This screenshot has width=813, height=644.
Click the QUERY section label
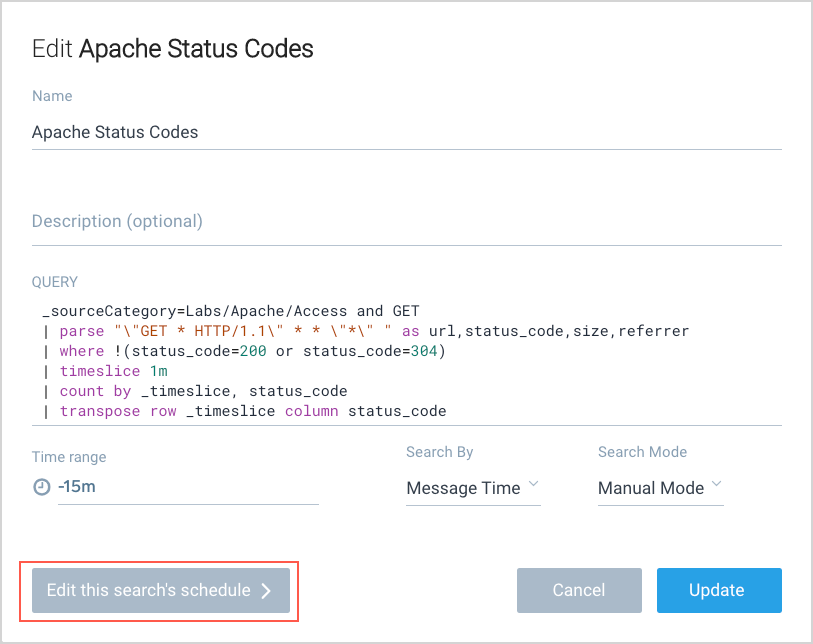(x=54, y=282)
